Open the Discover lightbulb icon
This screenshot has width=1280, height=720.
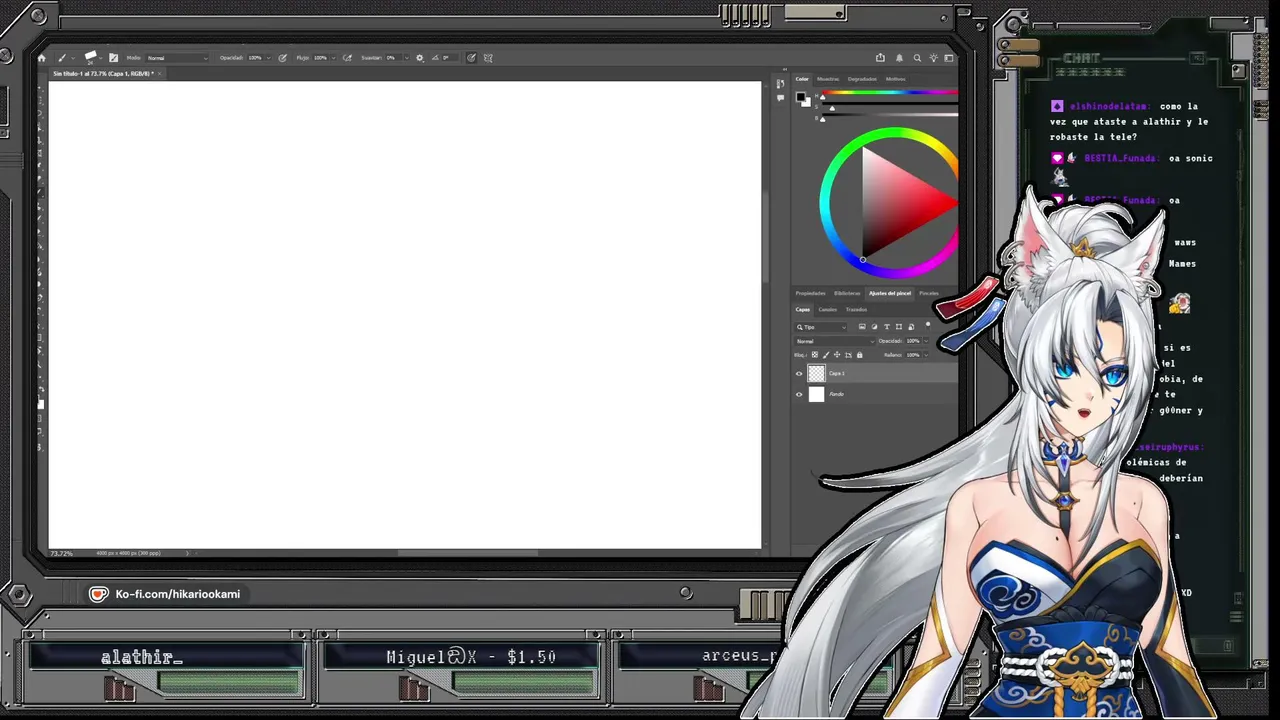[932, 58]
